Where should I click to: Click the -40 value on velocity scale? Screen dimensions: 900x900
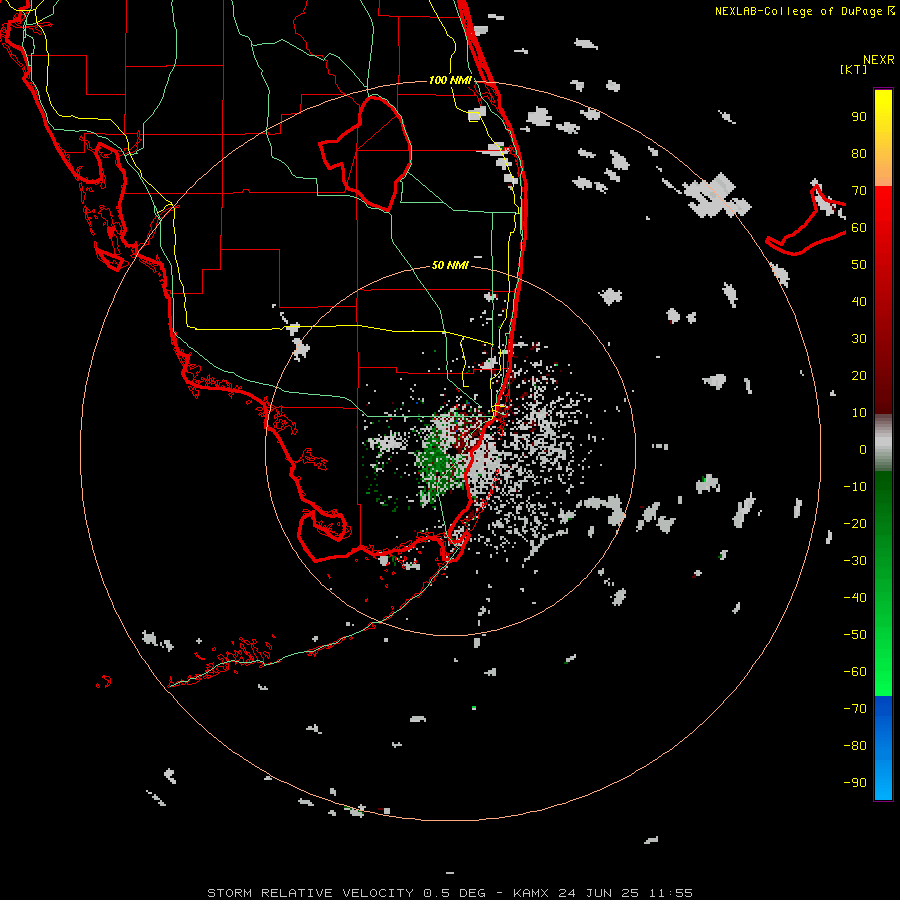(855, 598)
